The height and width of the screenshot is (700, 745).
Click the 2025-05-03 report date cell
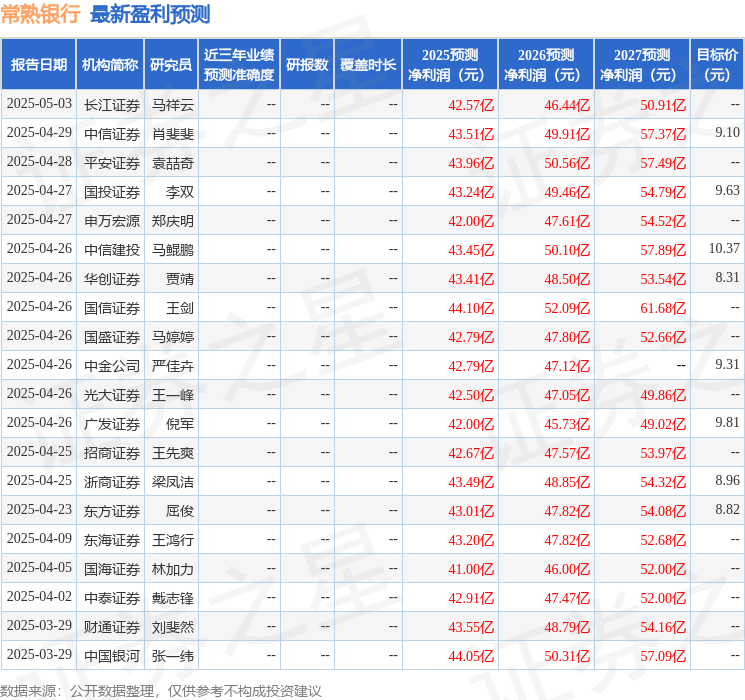[39, 104]
